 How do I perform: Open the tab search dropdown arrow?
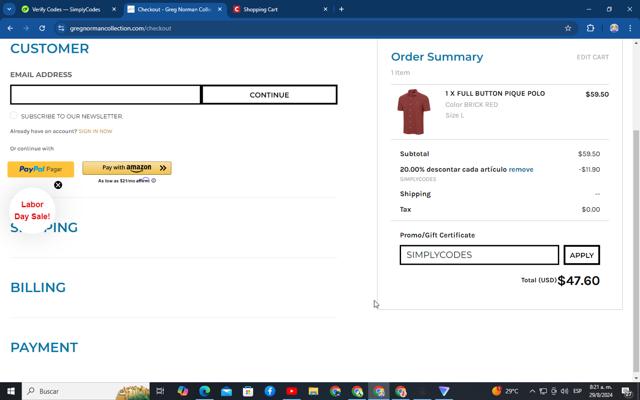(x=9, y=9)
